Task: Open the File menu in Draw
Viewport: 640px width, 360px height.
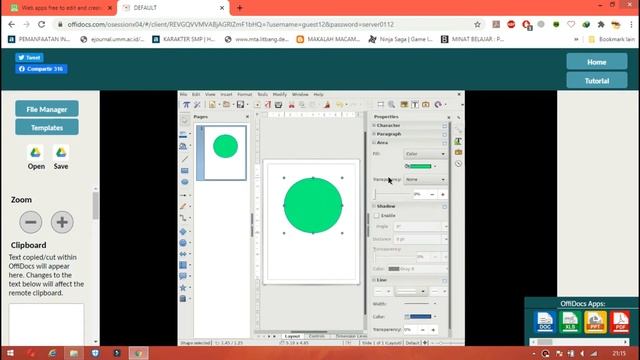Action: [x=184, y=95]
